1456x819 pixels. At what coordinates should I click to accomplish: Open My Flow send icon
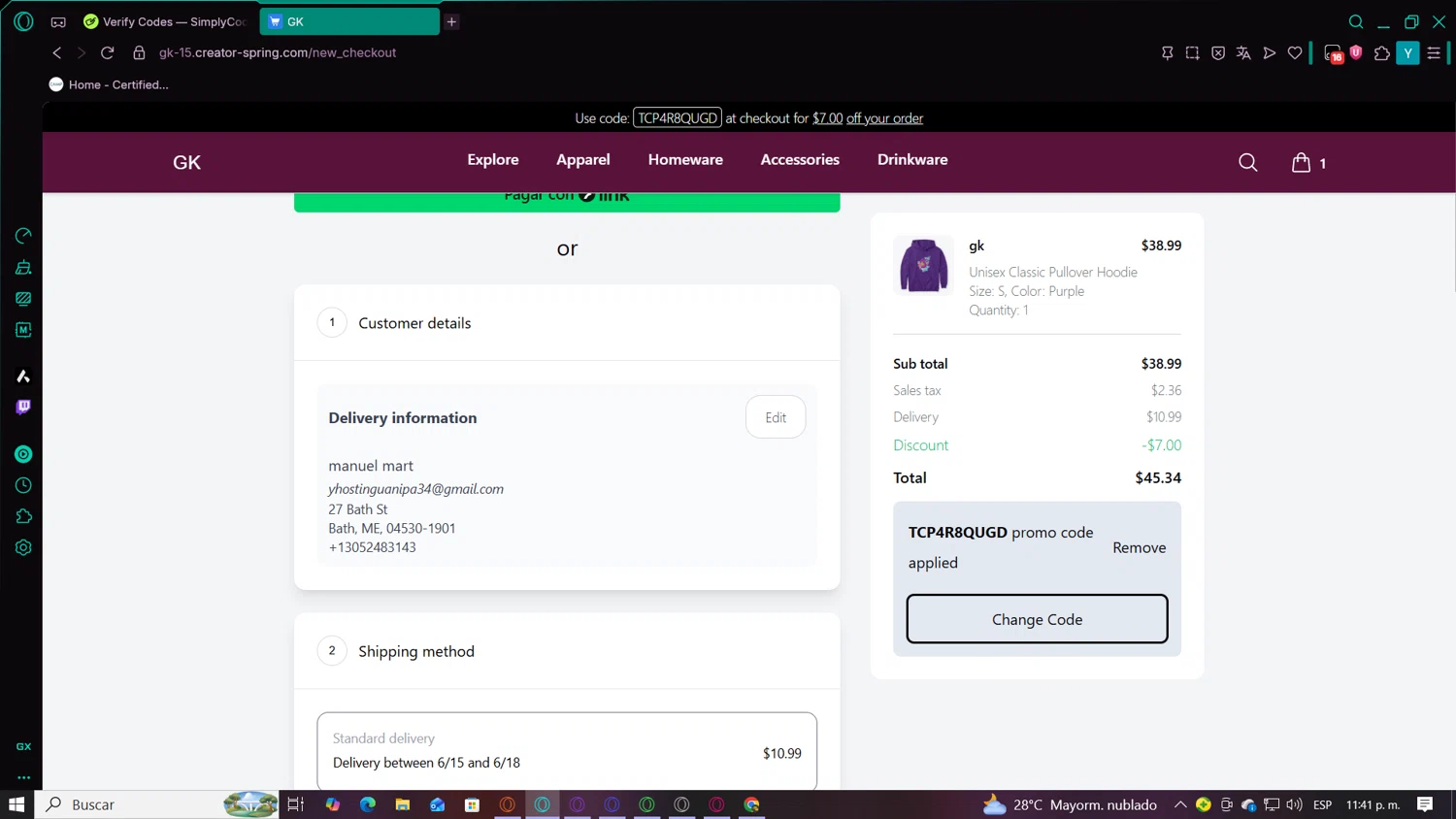pos(1270,53)
